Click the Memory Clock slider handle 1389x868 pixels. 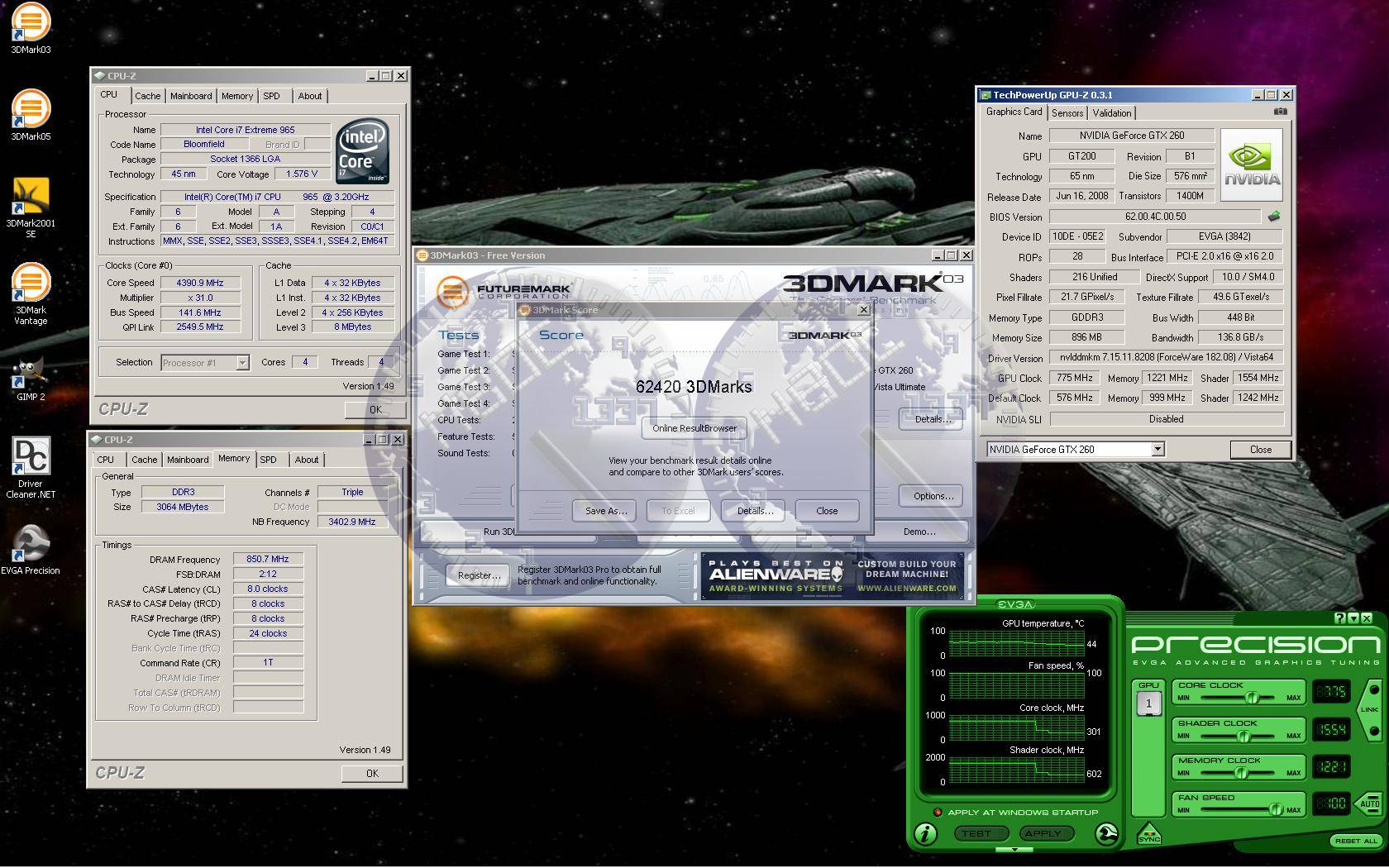pyautogui.click(x=1241, y=773)
